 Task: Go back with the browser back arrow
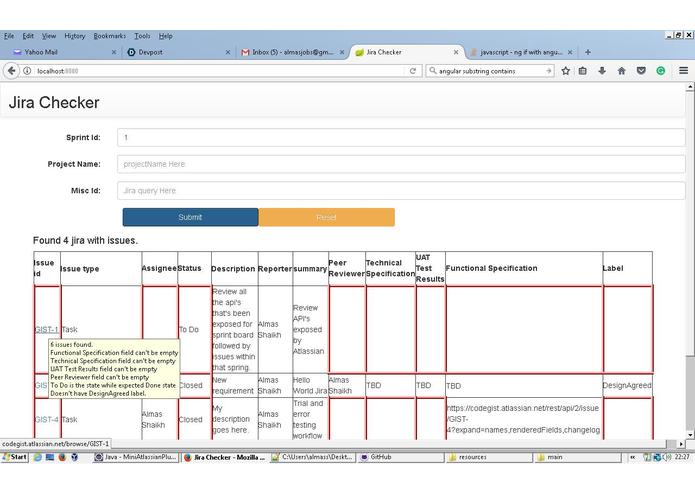[x=12, y=71]
